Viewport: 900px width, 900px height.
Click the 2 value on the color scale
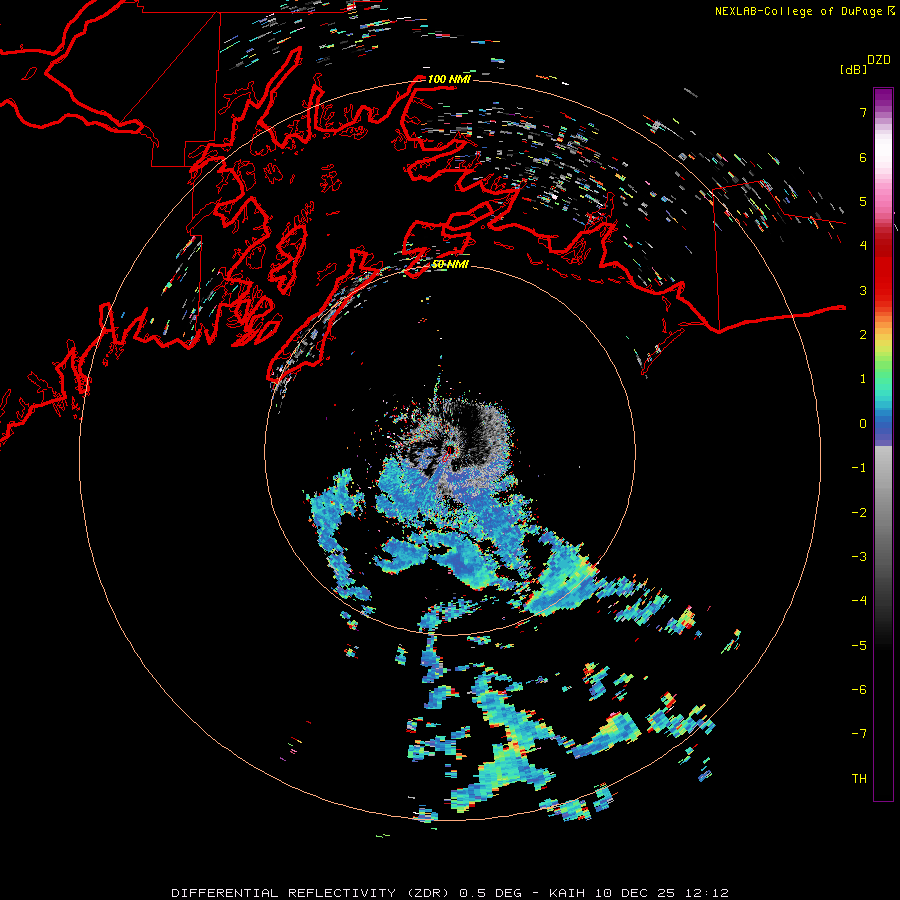(x=863, y=335)
